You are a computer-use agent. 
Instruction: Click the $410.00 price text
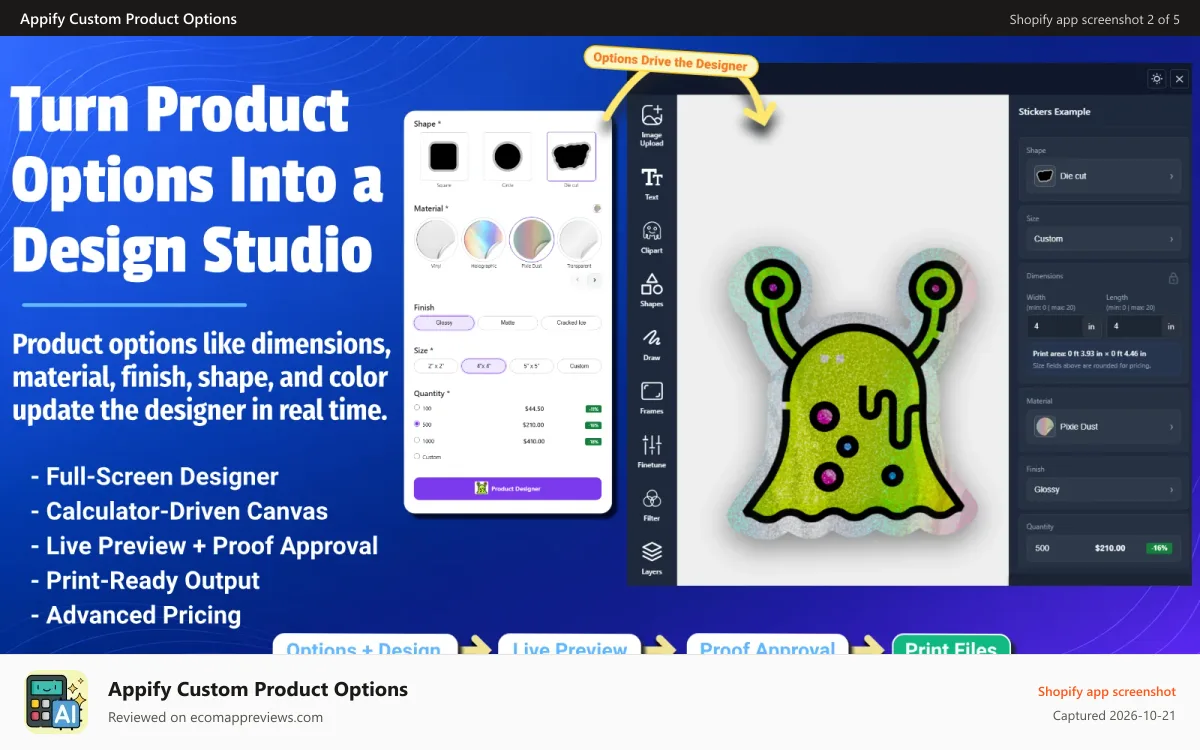[x=534, y=441]
